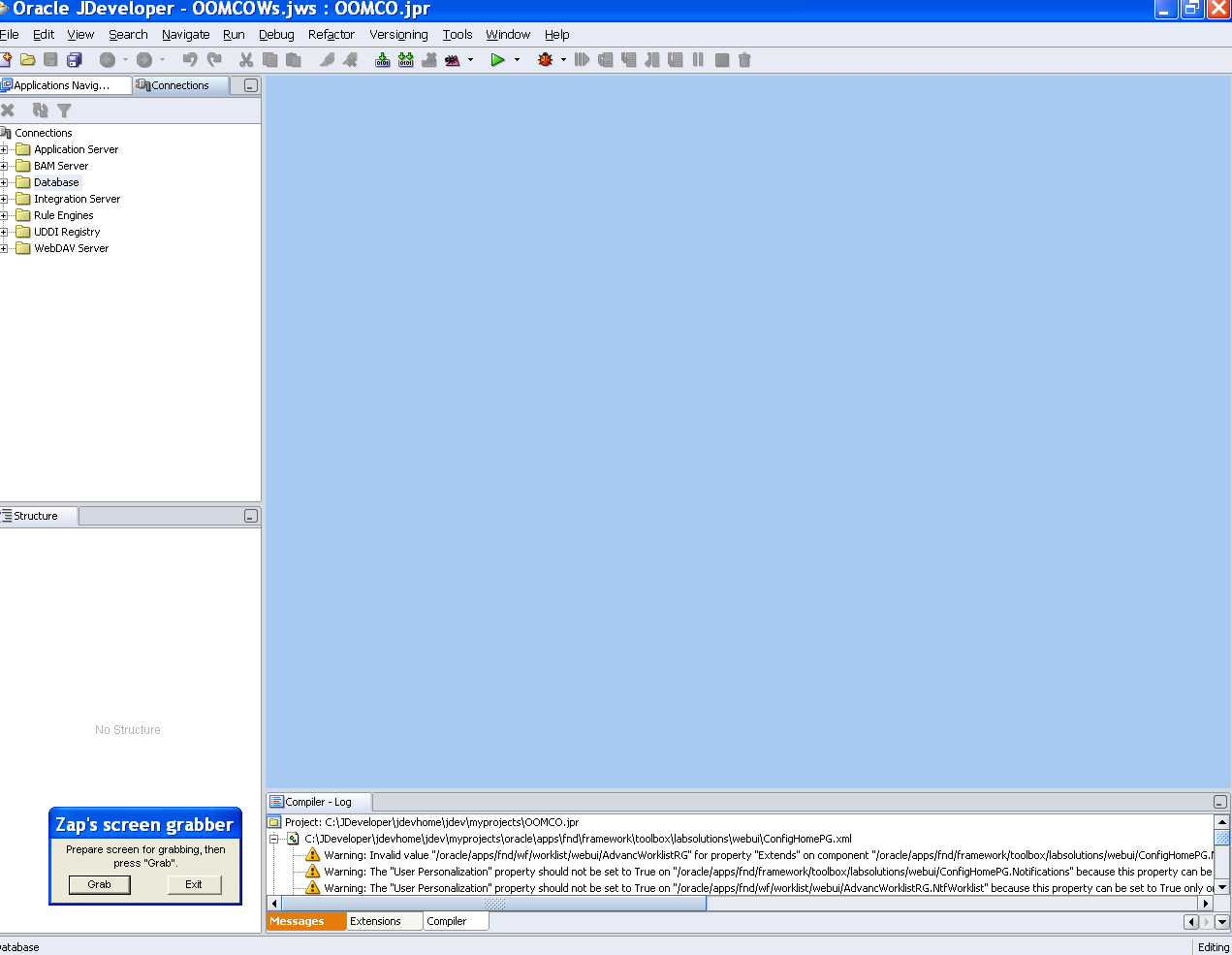1232x955 pixels.
Task: Open the Back history dropdown arrow
Action: (125, 60)
